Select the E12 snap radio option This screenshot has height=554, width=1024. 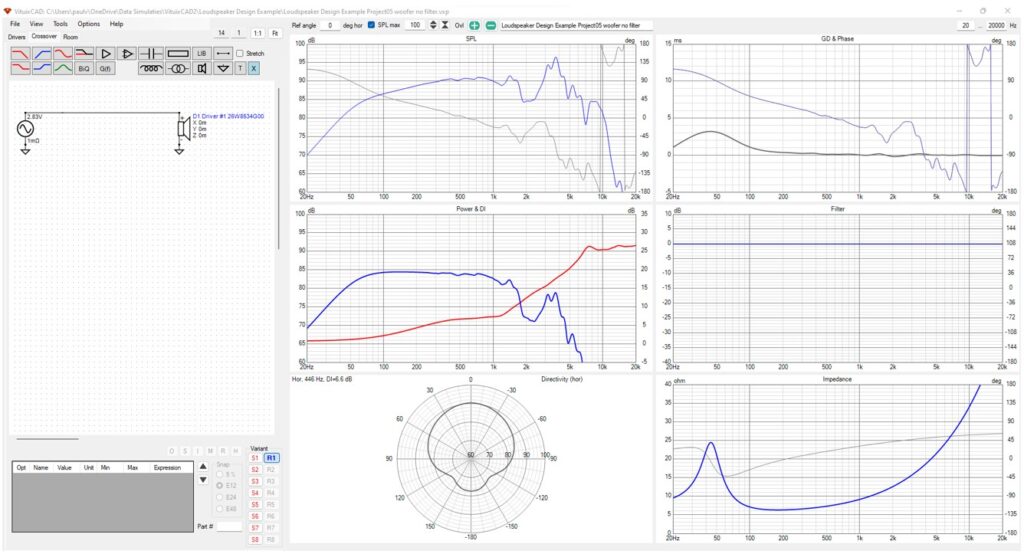pyautogui.click(x=219, y=486)
